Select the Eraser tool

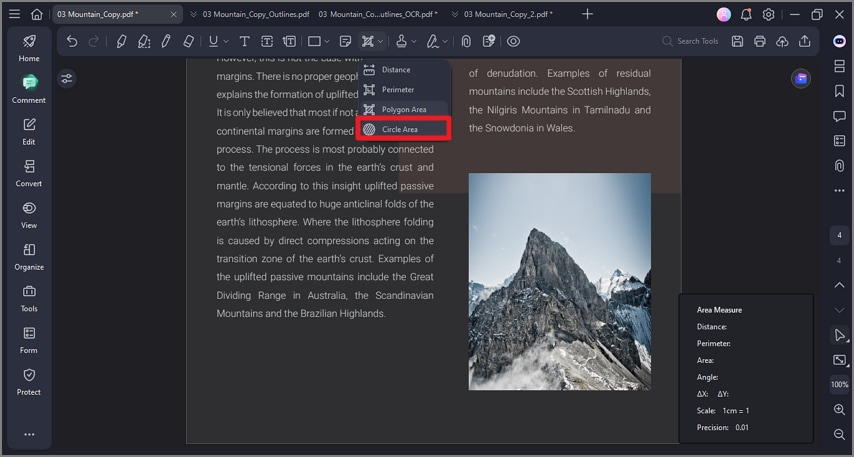[188, 41]
